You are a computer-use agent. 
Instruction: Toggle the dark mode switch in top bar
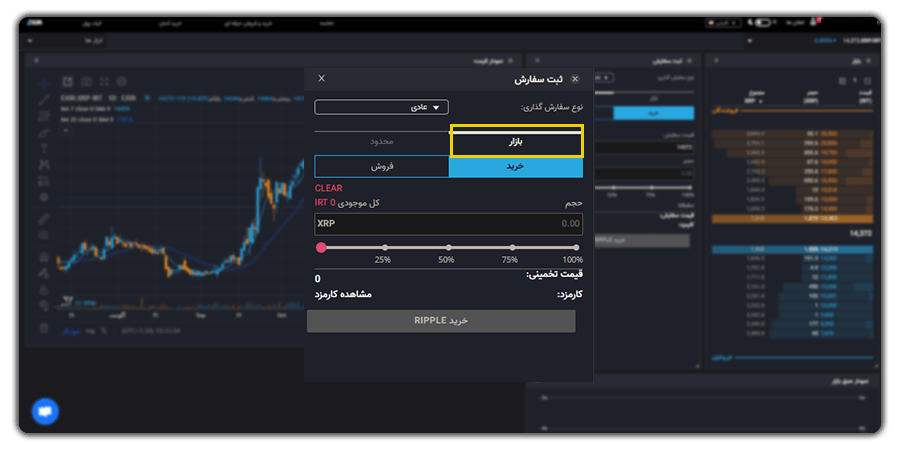(762, 22)
